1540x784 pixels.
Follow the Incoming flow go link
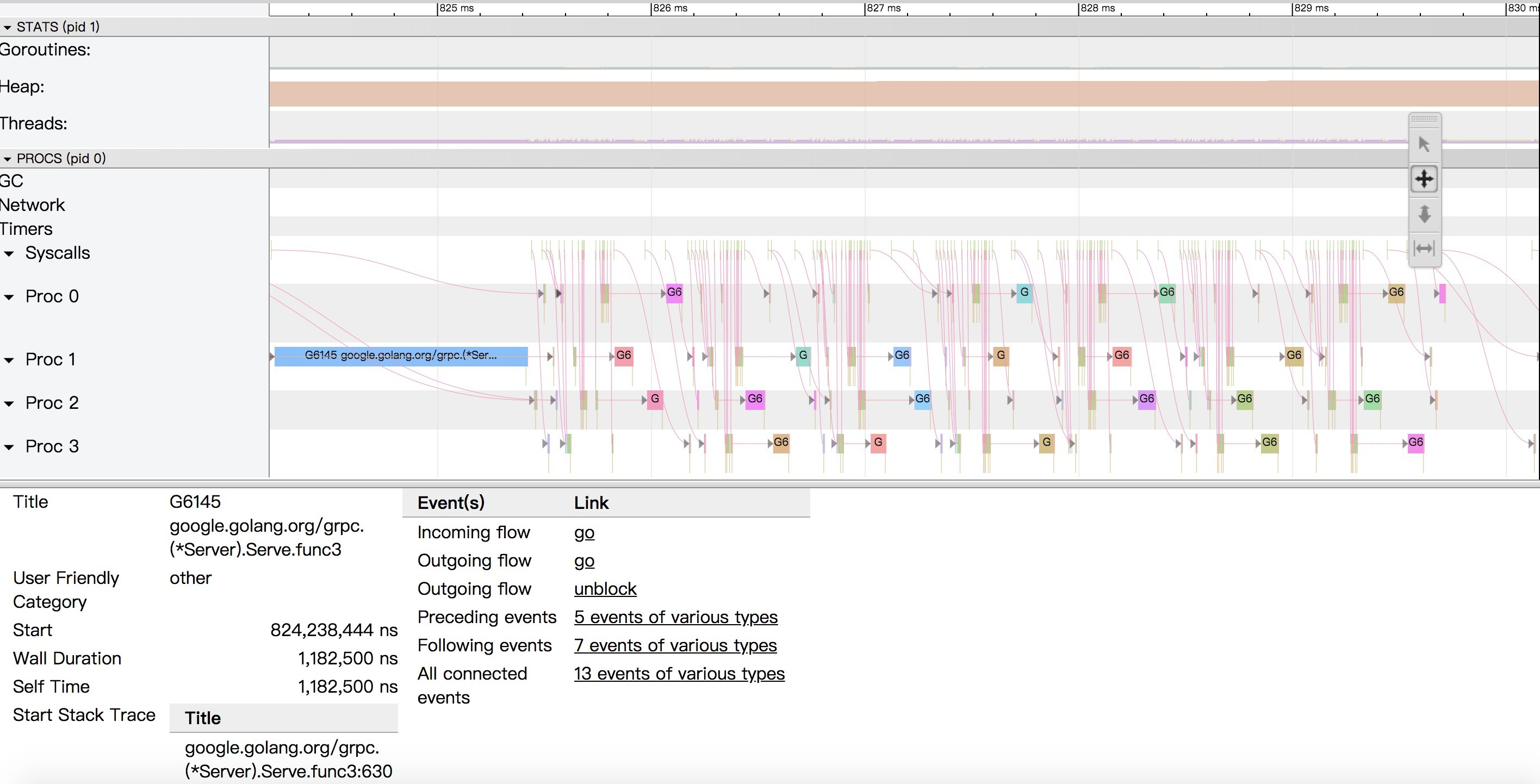click(x=583, y=532)
